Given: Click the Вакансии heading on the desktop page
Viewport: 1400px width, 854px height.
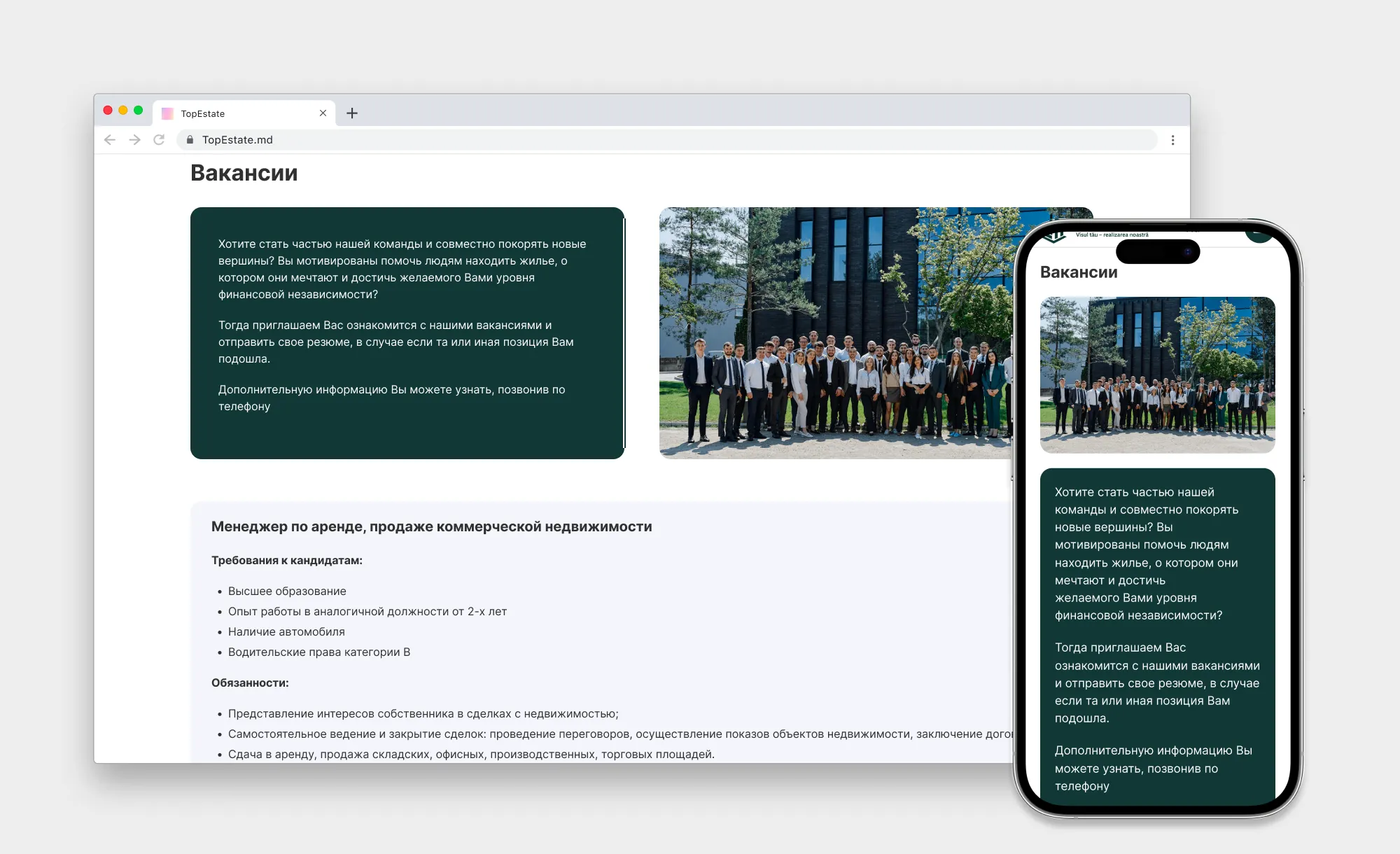Looking at the screenshot, I should (x=244, y=173).
